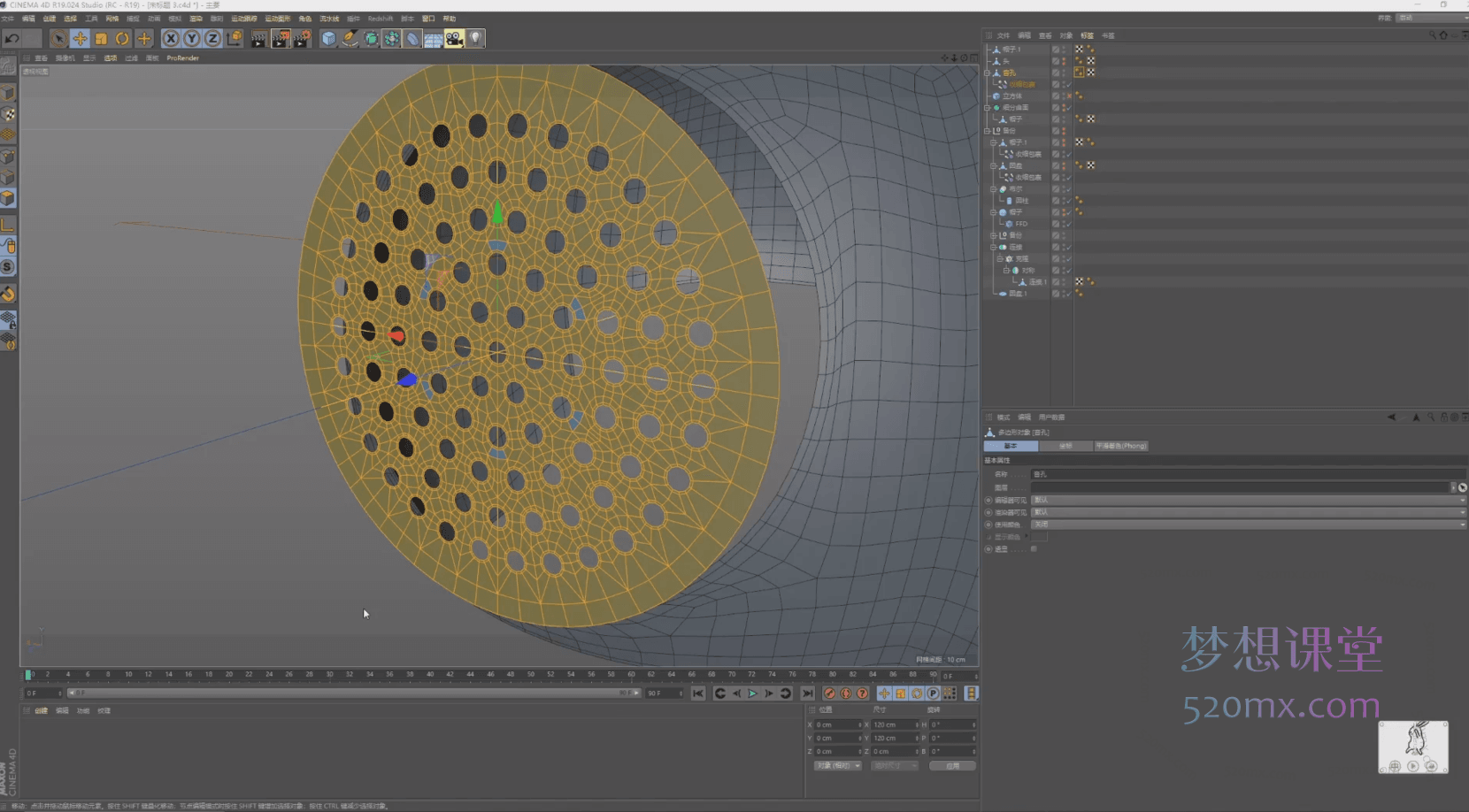The image size is (1469, 812).
Task: Click the 应用 button in the coordinates panel
Action: click(x=953, y=765)
